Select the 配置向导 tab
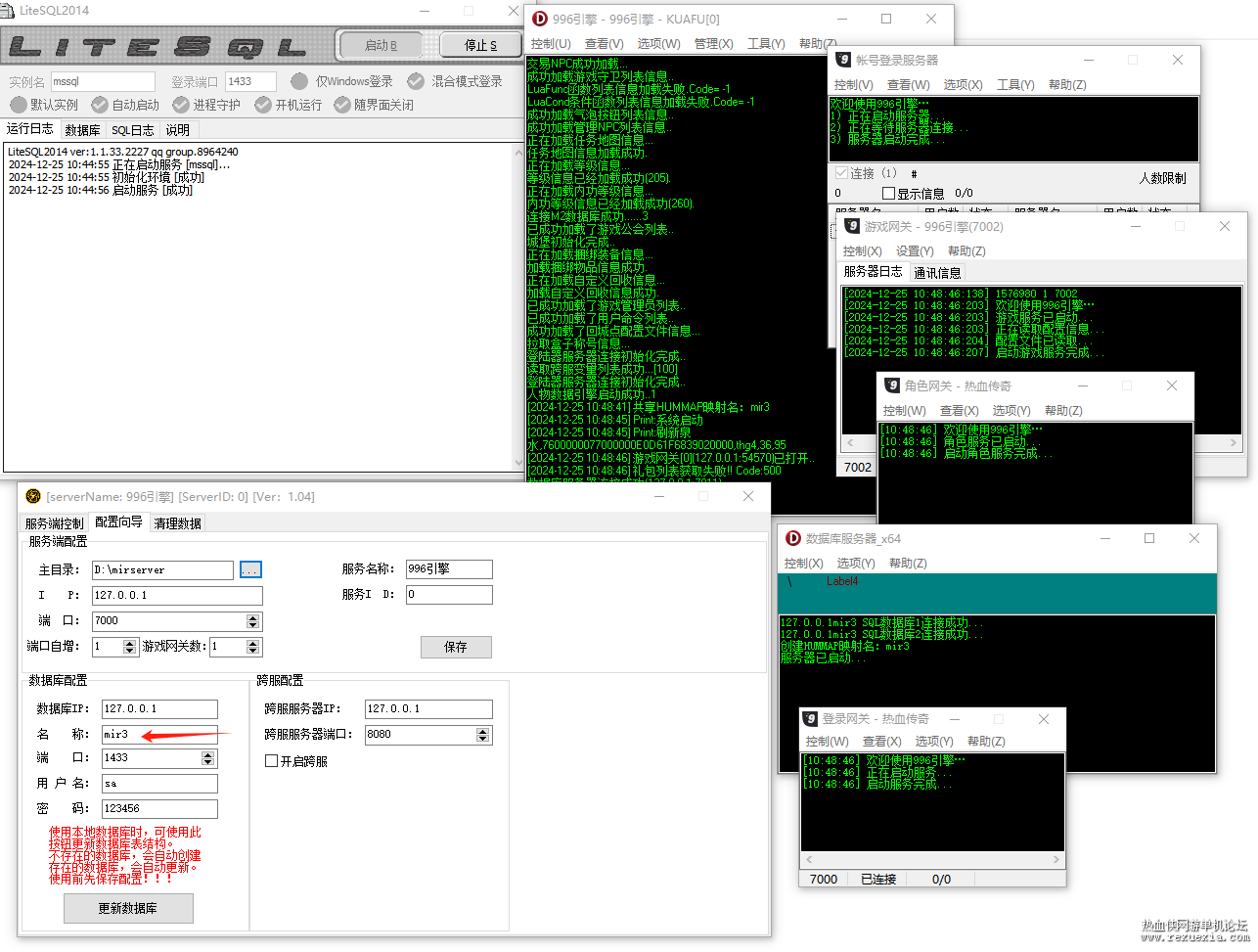Screen dimensions: 1258x952 click(x=118, y=522)
